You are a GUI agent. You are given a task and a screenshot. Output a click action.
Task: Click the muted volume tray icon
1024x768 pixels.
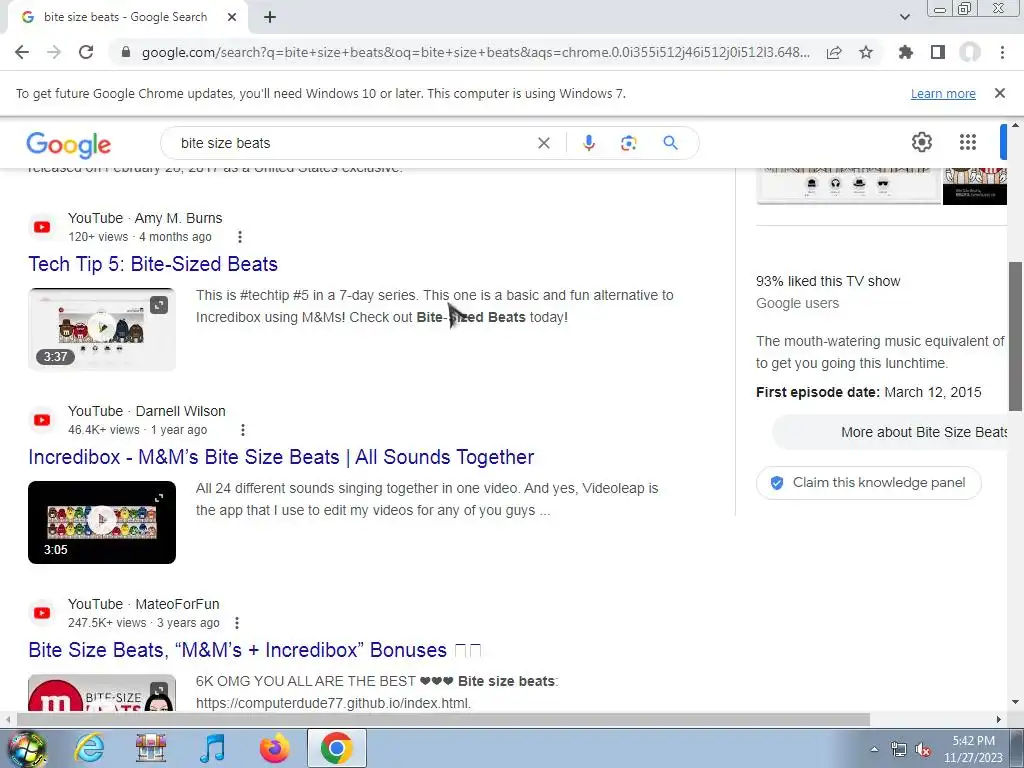click(923, 750)
